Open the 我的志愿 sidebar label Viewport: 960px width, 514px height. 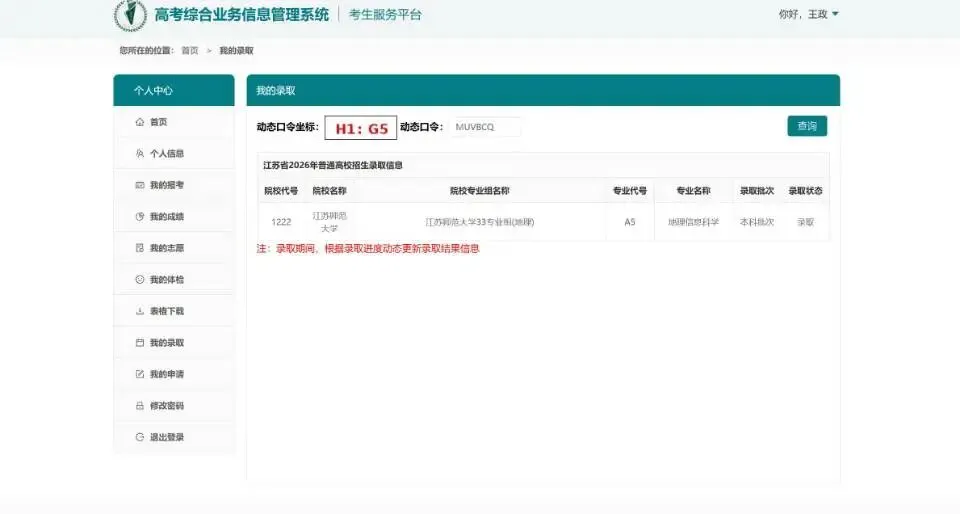(x=167, y=248)
